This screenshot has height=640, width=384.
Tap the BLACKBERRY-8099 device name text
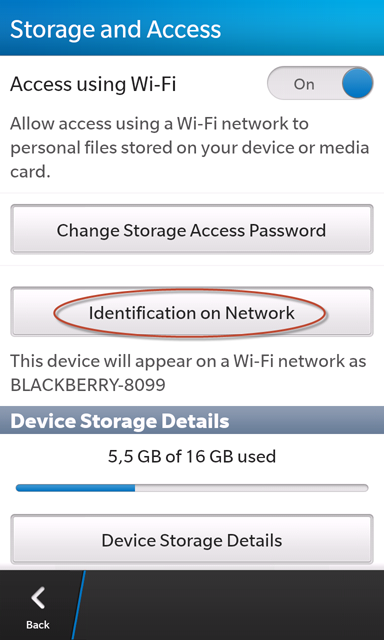click(x=88, y=385)
